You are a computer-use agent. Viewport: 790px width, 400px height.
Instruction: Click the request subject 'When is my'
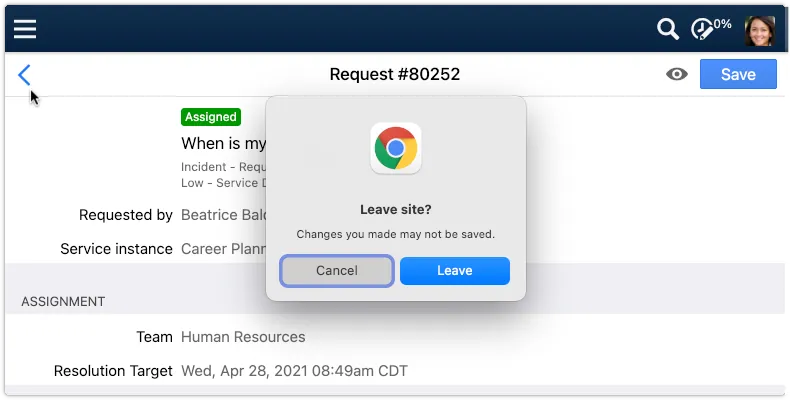click(x=223, y=144)
